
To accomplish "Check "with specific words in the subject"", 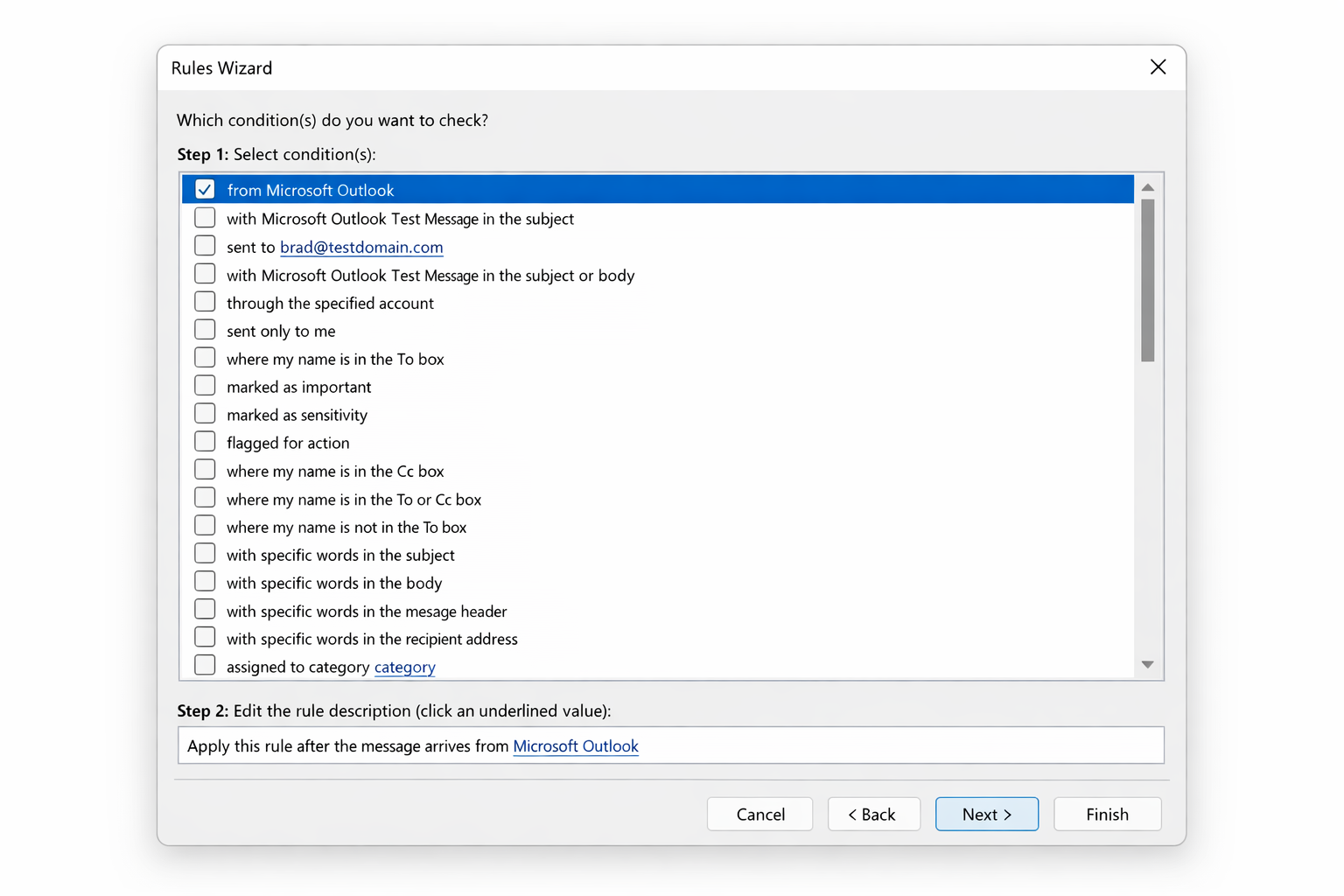I will click(x=204, y=553).
